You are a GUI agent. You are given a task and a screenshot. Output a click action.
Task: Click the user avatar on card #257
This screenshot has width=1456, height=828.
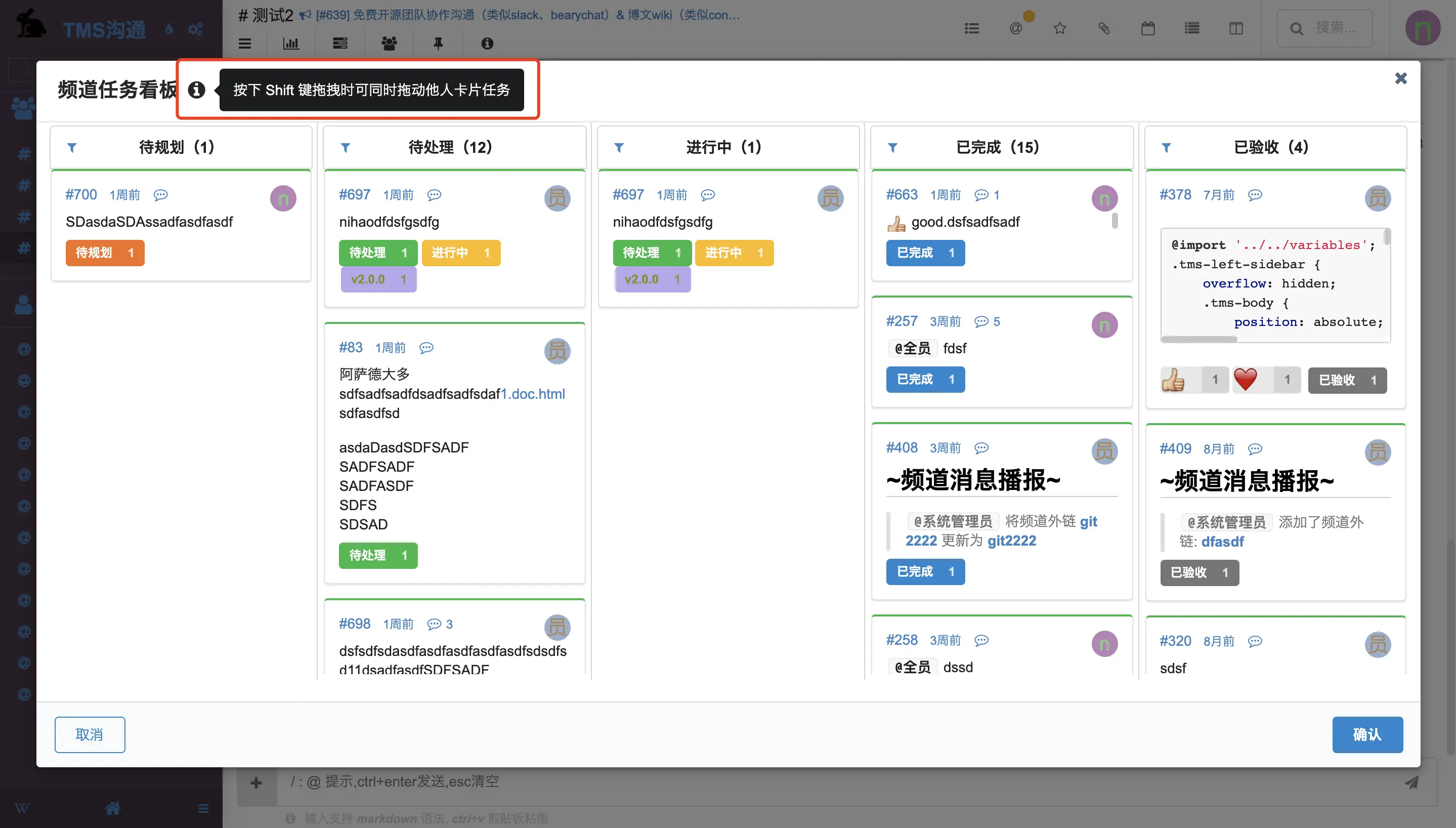[x=1104, y=325]
